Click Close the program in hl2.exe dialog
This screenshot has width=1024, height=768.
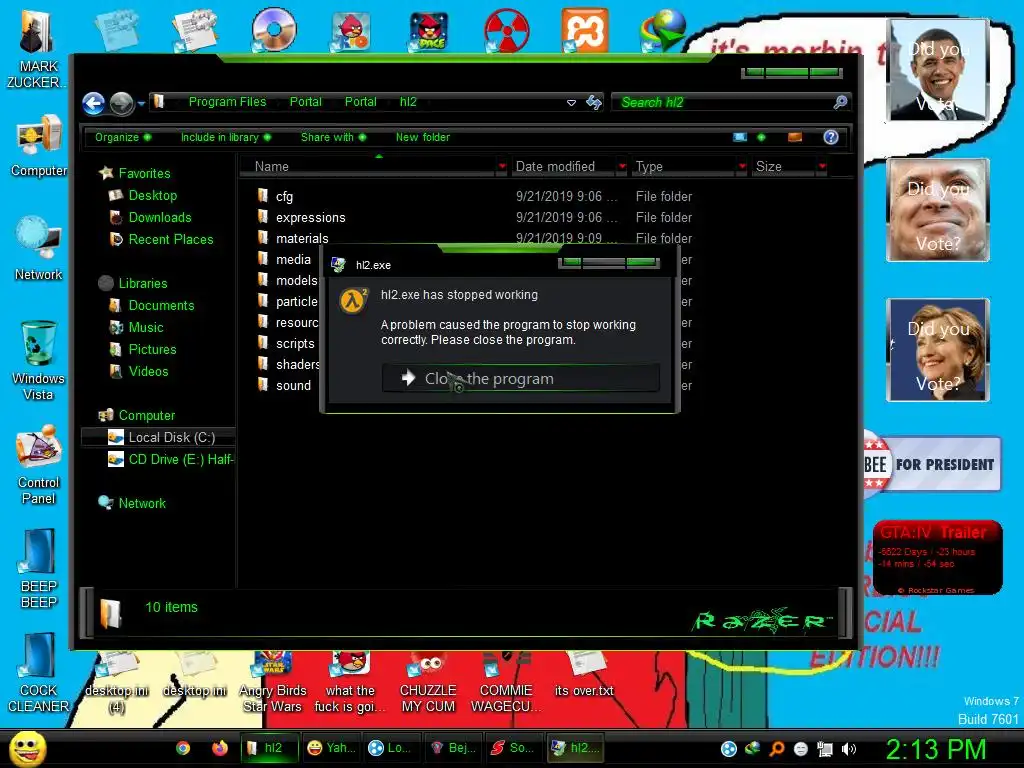coord(520,378)
